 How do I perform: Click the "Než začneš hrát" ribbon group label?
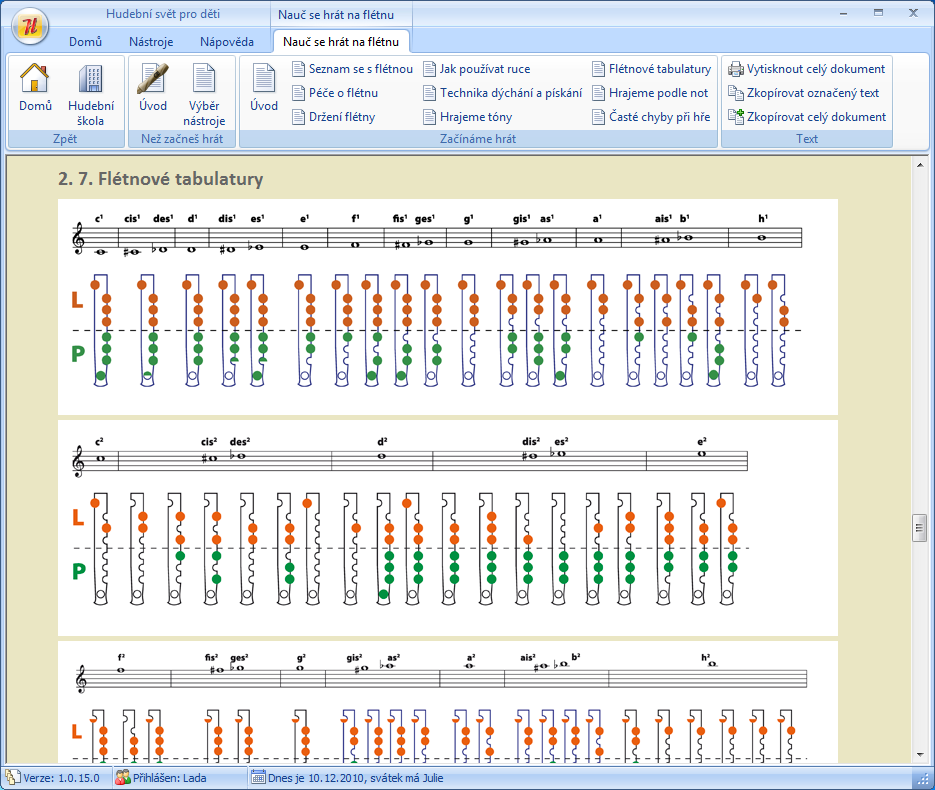pos(182,139)
